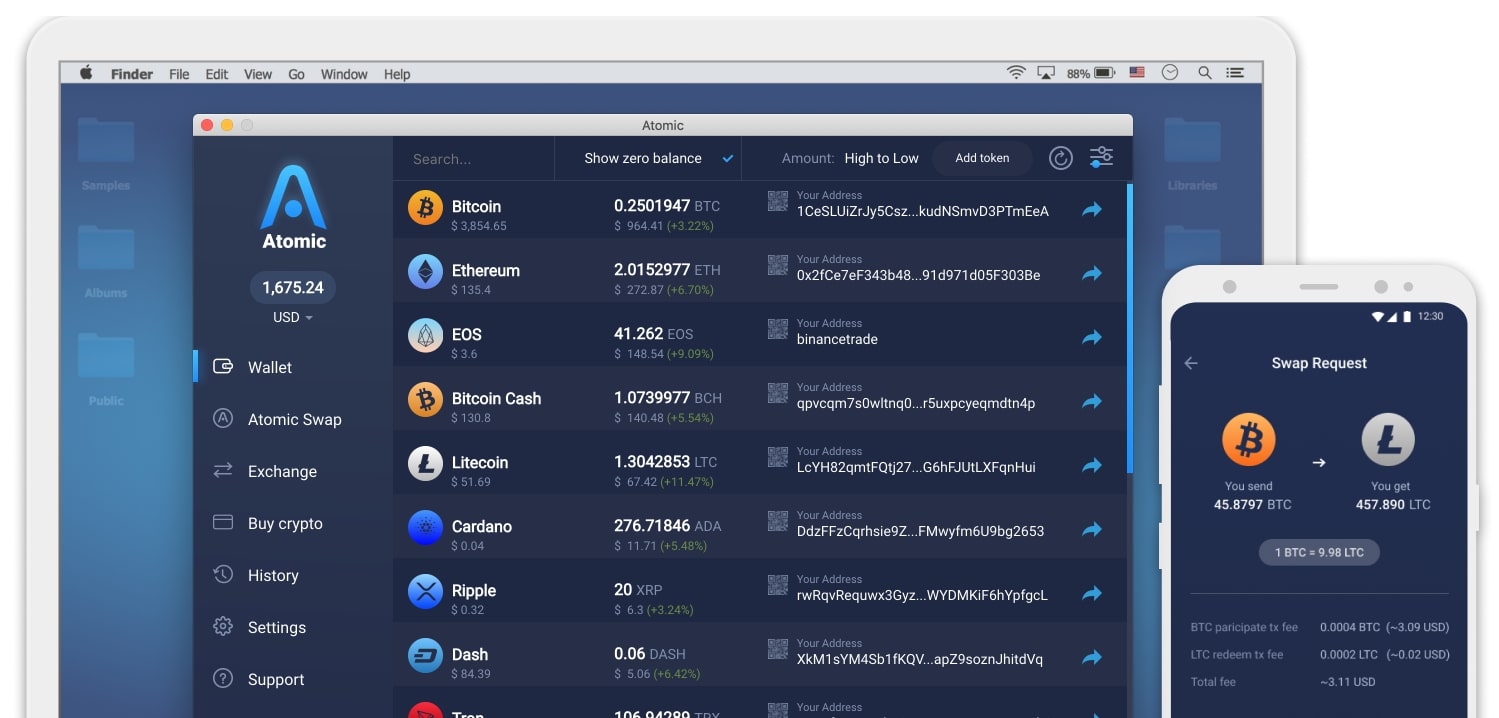Tap the Litecoin icon on phone

pyautogui.click(x=1388, y=440)
